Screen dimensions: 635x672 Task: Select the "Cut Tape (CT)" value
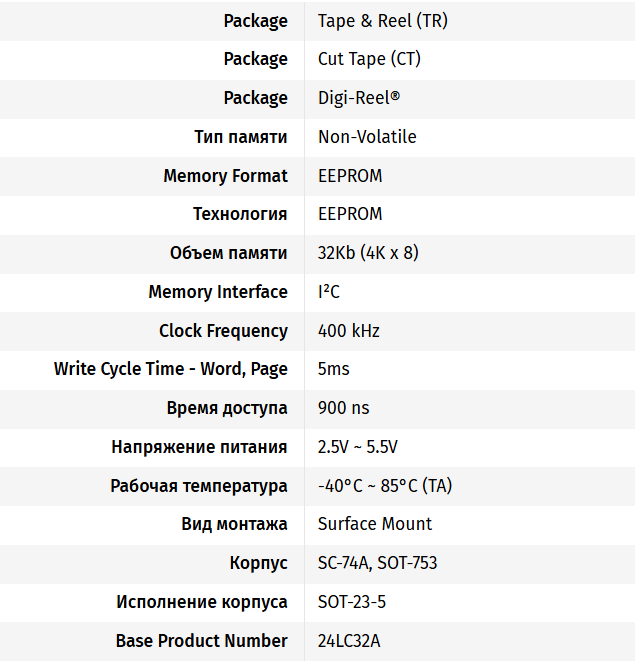click(369, 59)
